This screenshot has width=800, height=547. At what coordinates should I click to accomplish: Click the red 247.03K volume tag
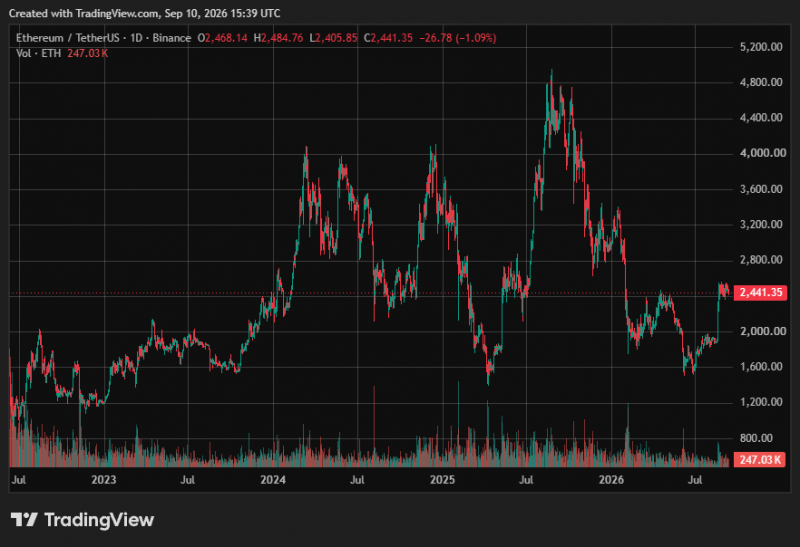pos(760,460)
